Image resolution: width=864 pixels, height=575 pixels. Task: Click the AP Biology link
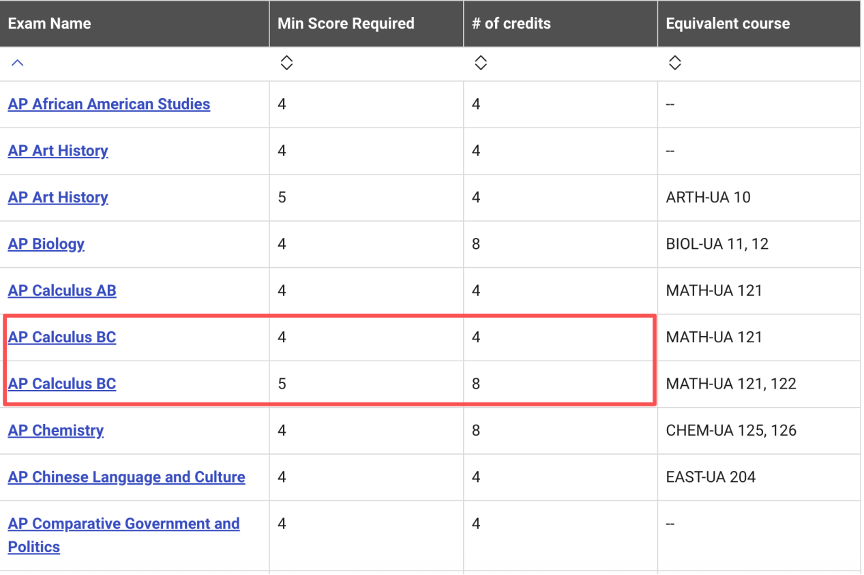click(x=46, y=244)
